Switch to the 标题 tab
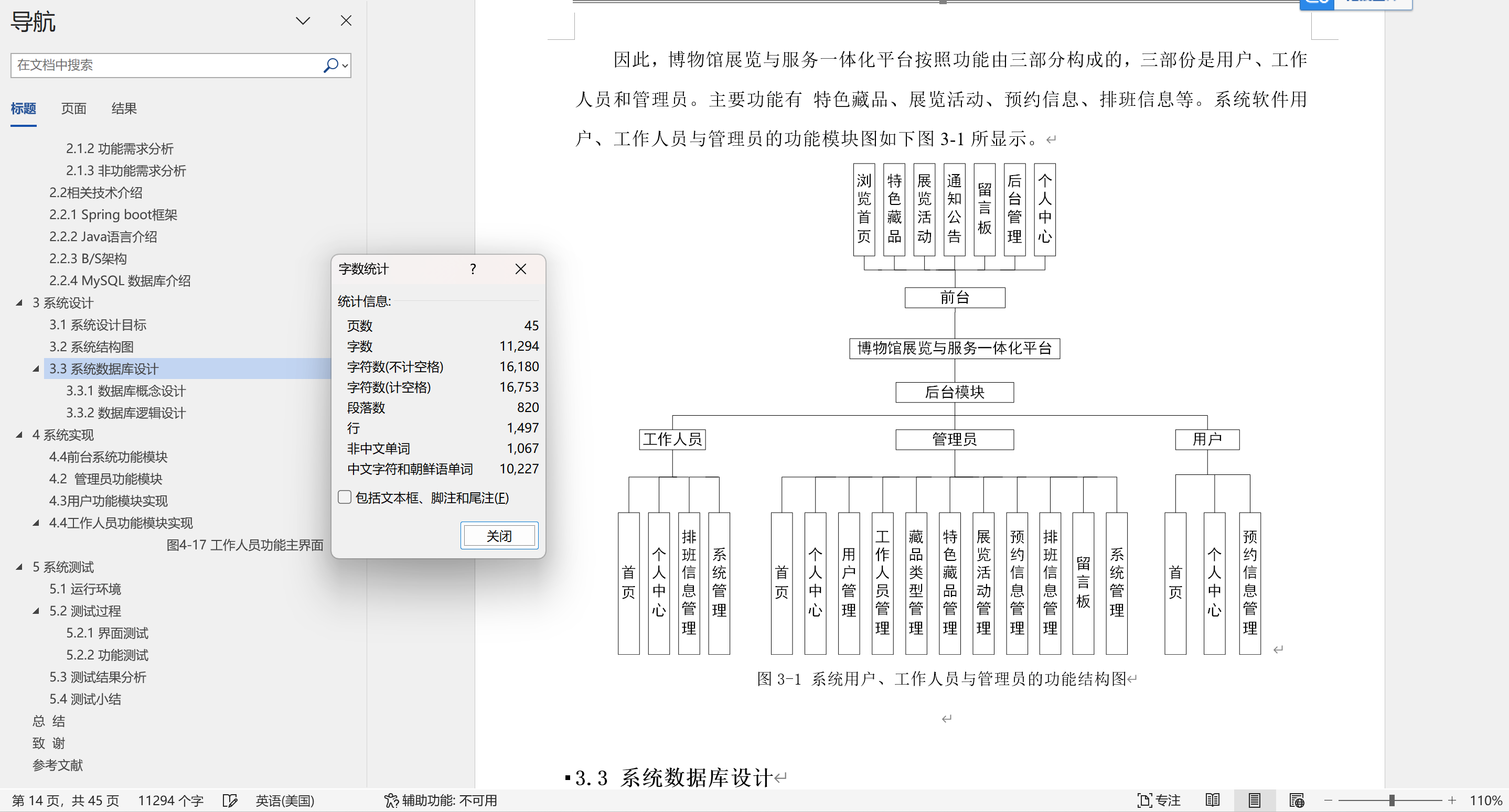 [x=24, y=109]
